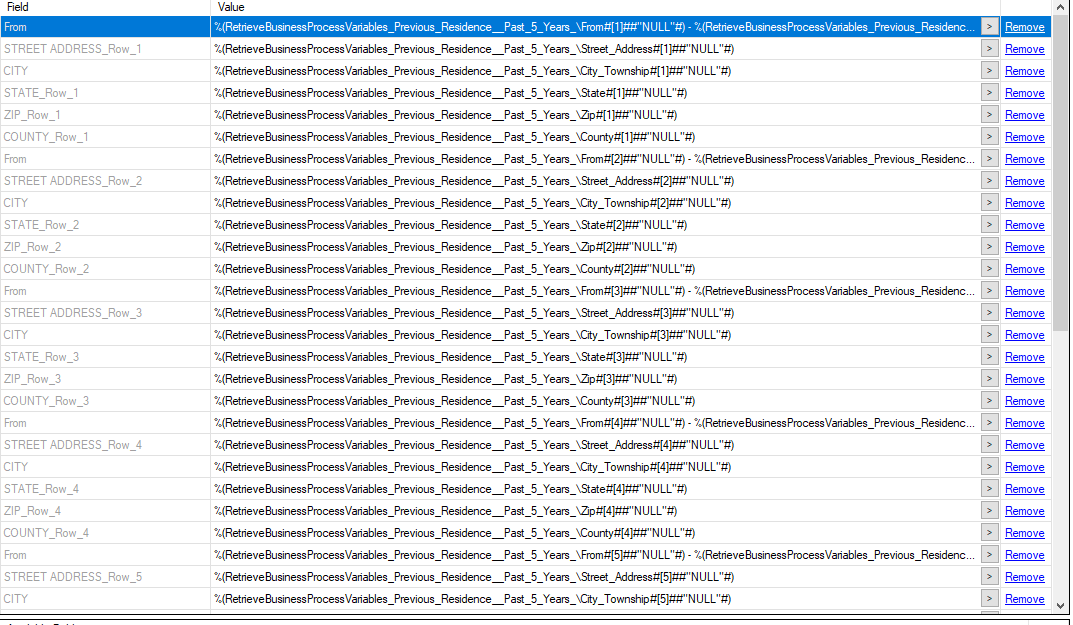Expand value options for STREET ADDRESS_Row_3
The height and width of the screenshot is (625, 1073).
(x=990, y=312)
